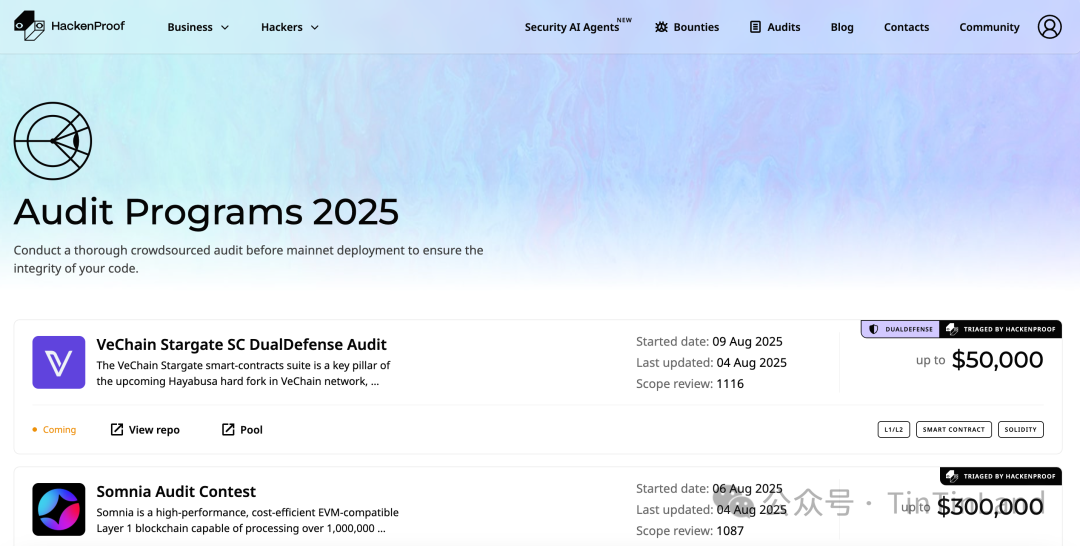Screen dimensions: 1080x546
Task: Click the Audit Programs 2025 heading
Action: (206, 211)
